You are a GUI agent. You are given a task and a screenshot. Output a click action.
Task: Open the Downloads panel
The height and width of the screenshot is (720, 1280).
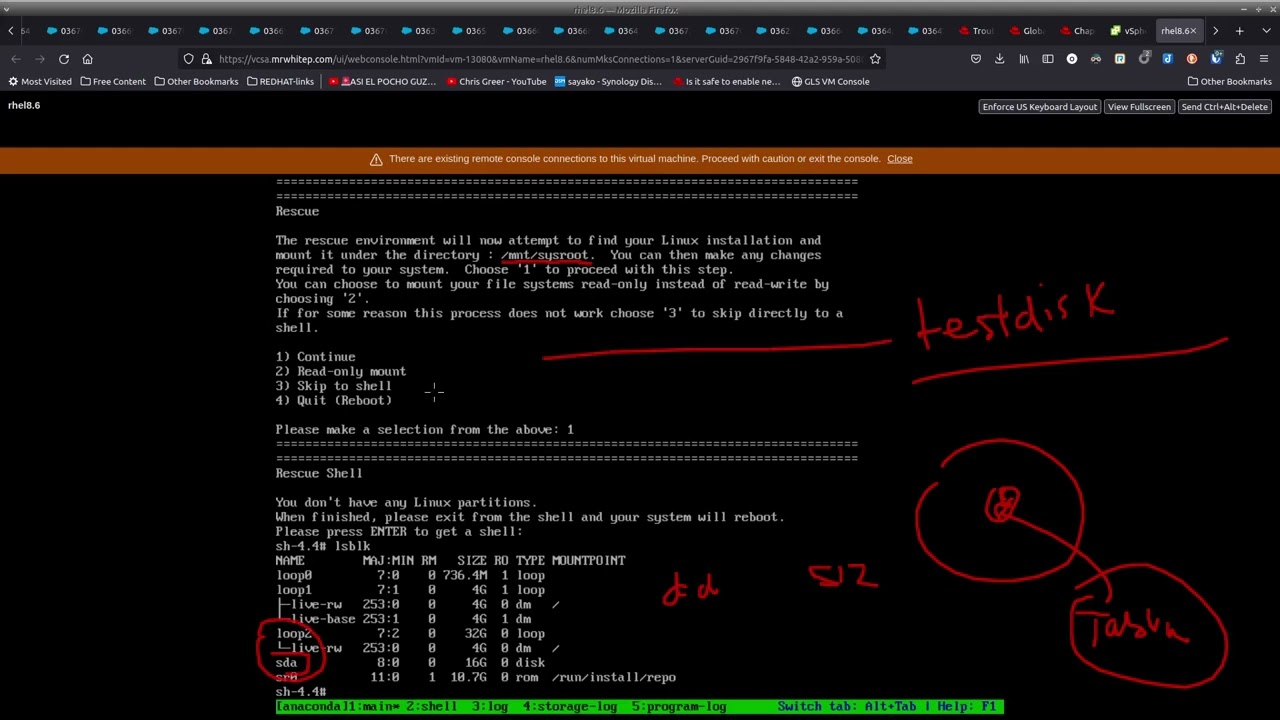[1000, 59]
